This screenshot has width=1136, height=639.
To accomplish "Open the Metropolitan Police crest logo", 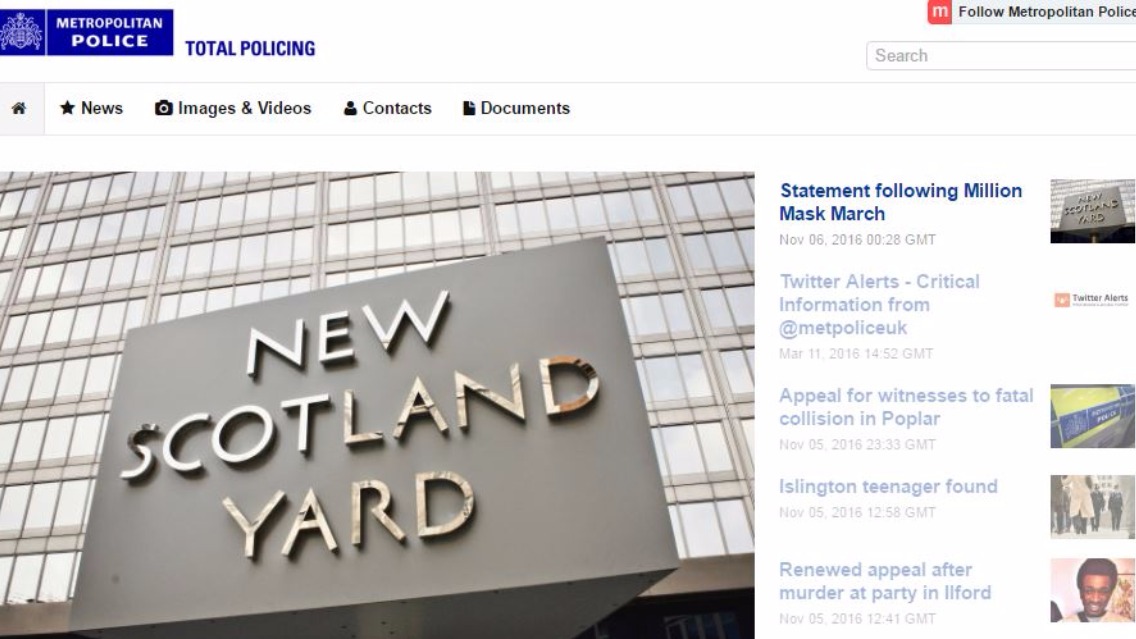I will coord(22,33).
